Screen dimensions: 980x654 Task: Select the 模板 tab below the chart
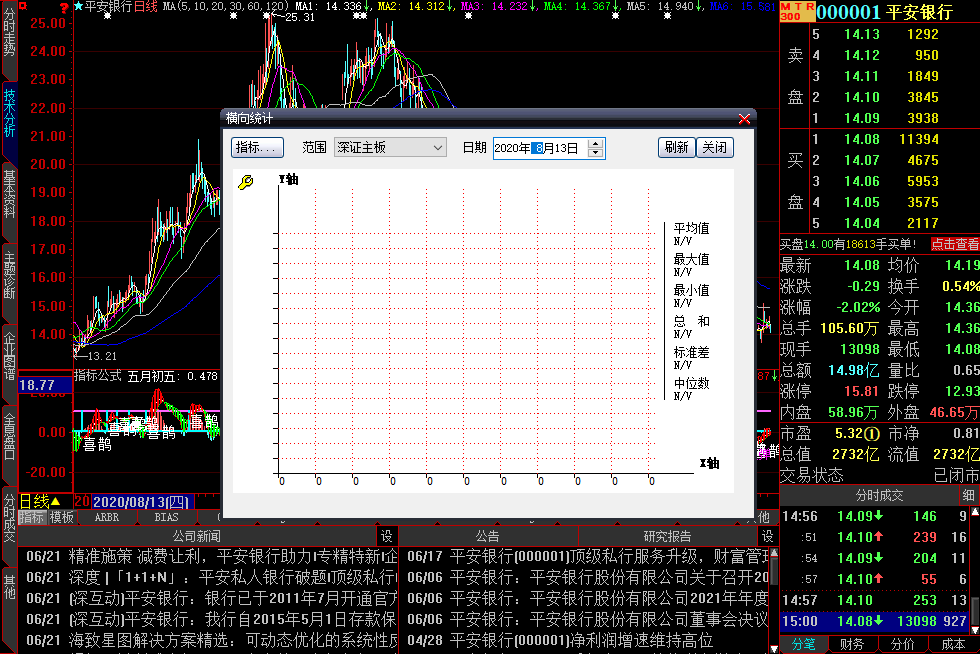[x=61, y=517]
